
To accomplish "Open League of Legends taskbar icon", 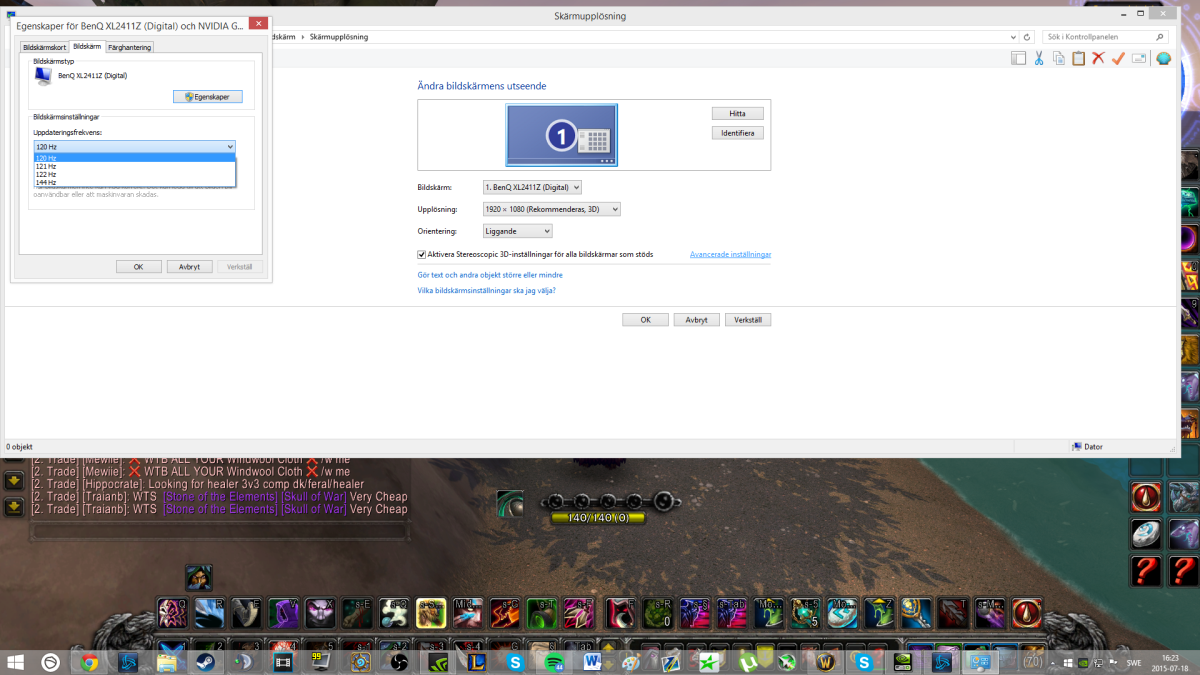I will pyautogui.click(x=476, y=662).
